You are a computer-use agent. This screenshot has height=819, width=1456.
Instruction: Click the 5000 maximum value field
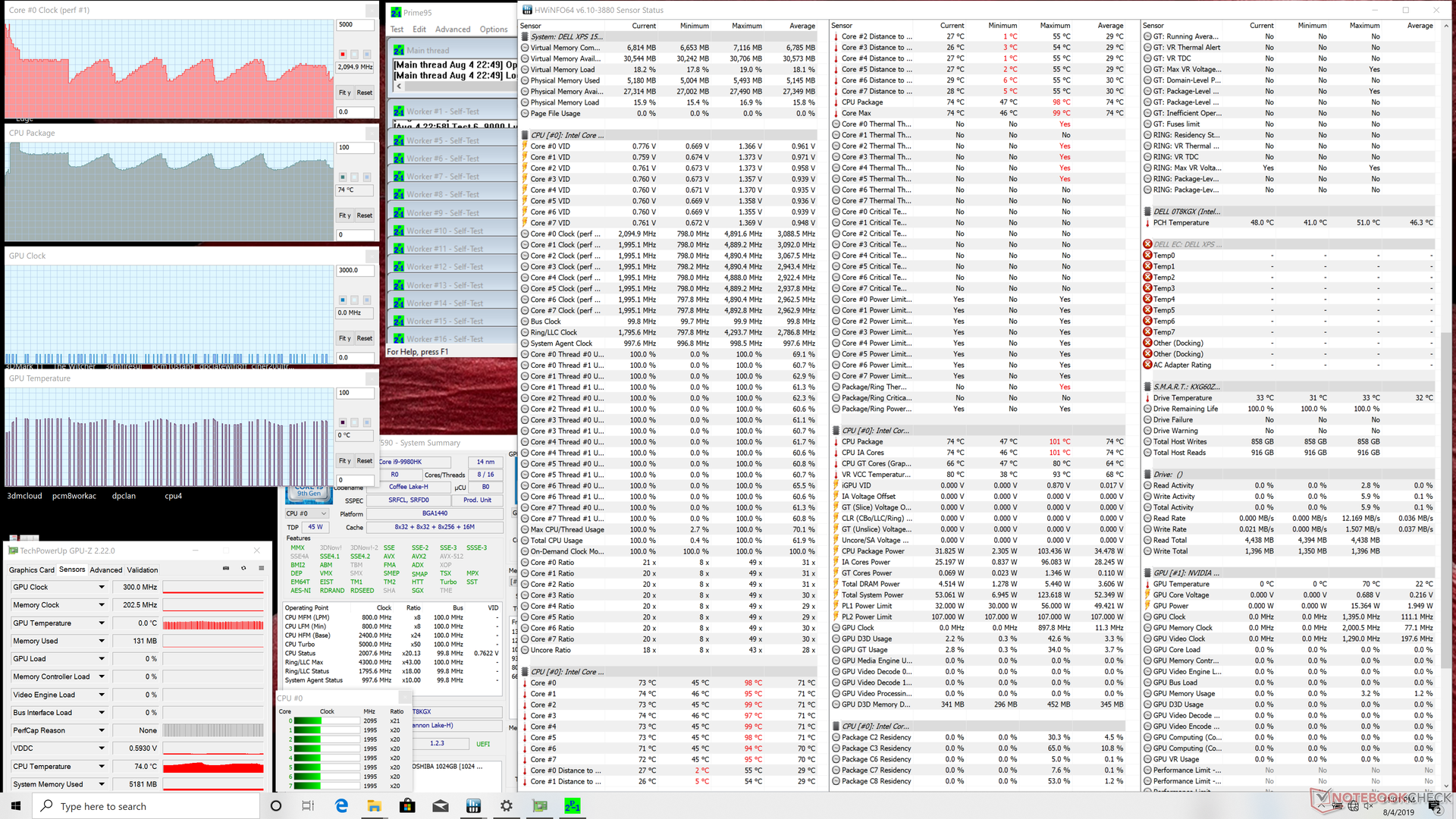pos(355,25)
